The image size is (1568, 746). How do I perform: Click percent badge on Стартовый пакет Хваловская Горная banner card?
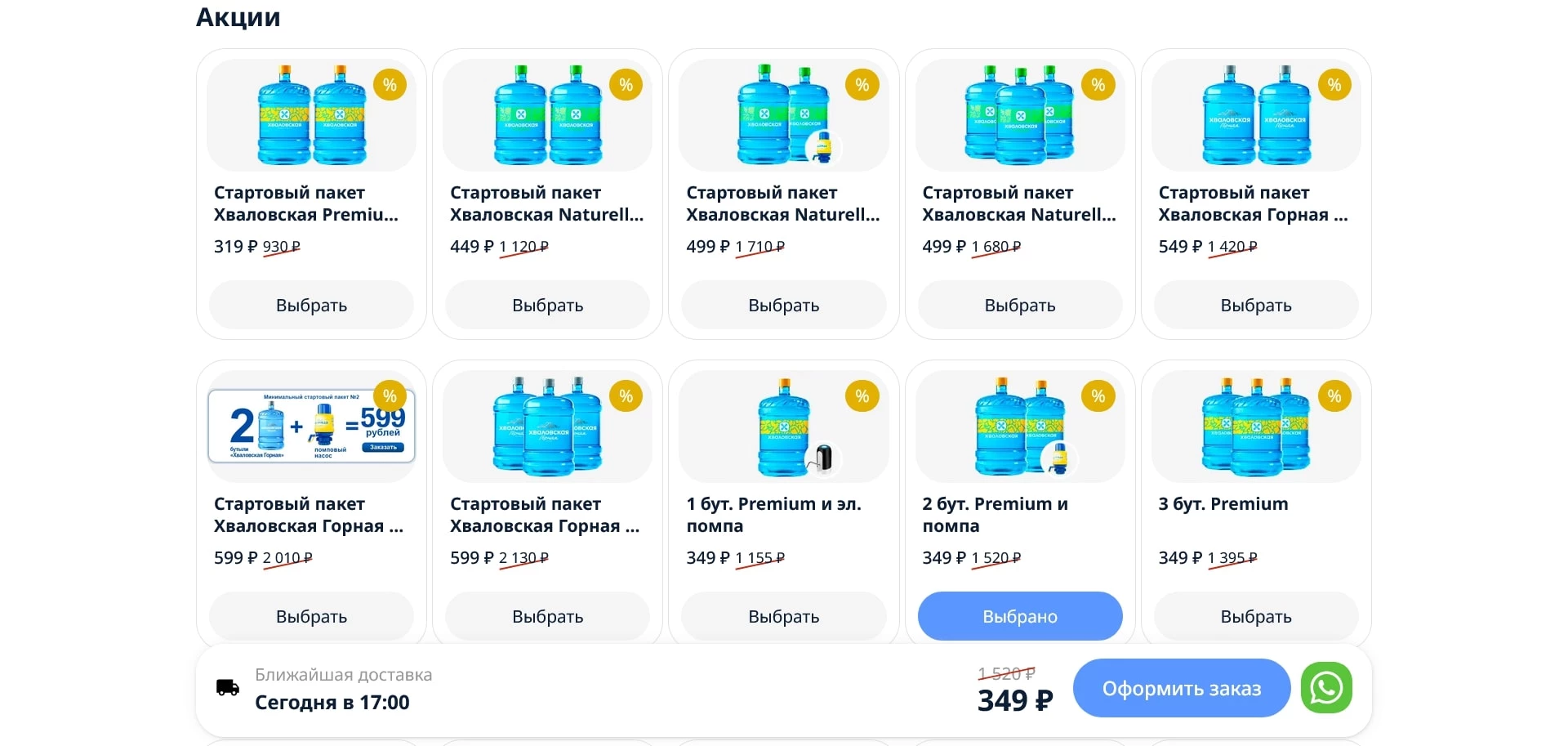click(390, 396)
